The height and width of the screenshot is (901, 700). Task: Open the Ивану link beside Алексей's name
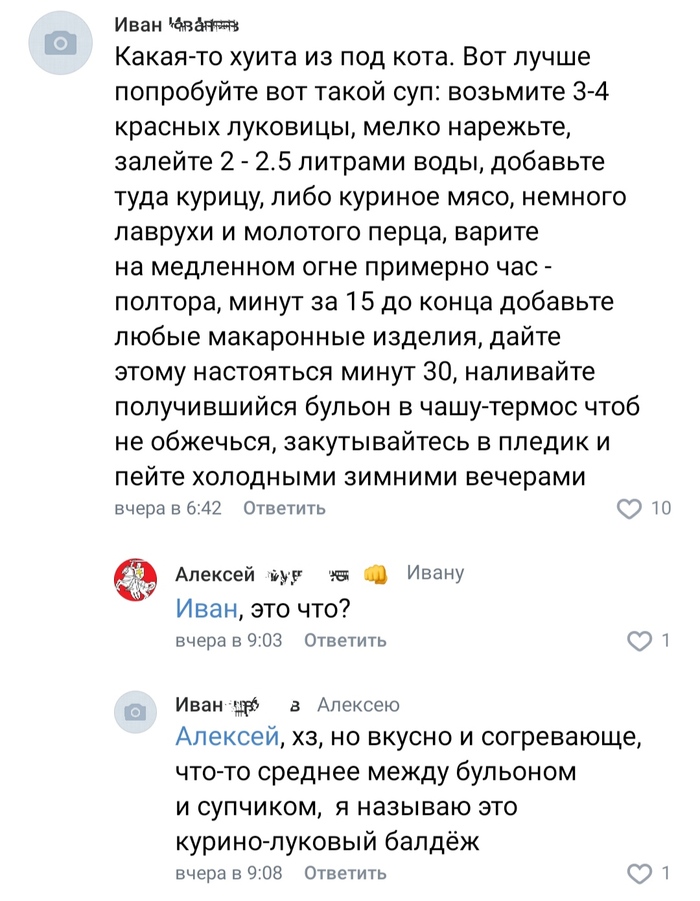click(x=437, y=571)
